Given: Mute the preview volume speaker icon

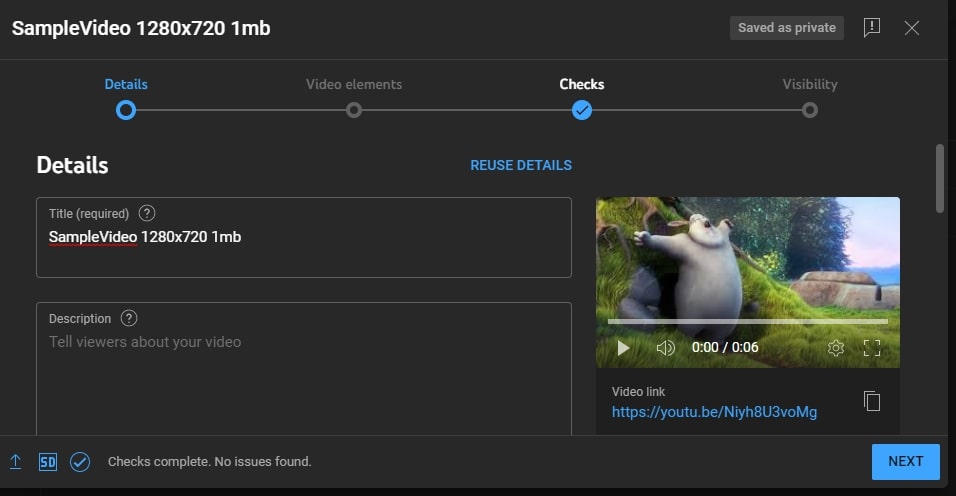Looking at the screenshot, I should coord(665,347).
